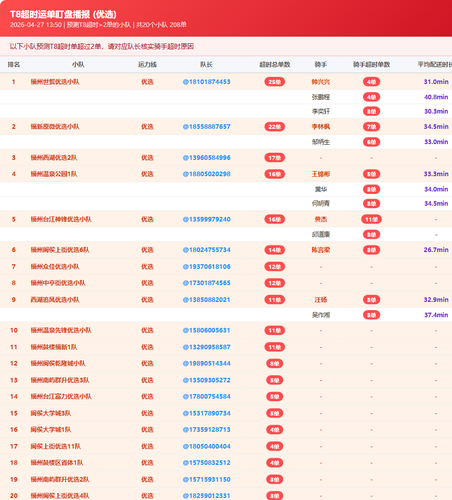Click the 超时总单数 column header
452x500 pixels.
click(x=275, y=64)
